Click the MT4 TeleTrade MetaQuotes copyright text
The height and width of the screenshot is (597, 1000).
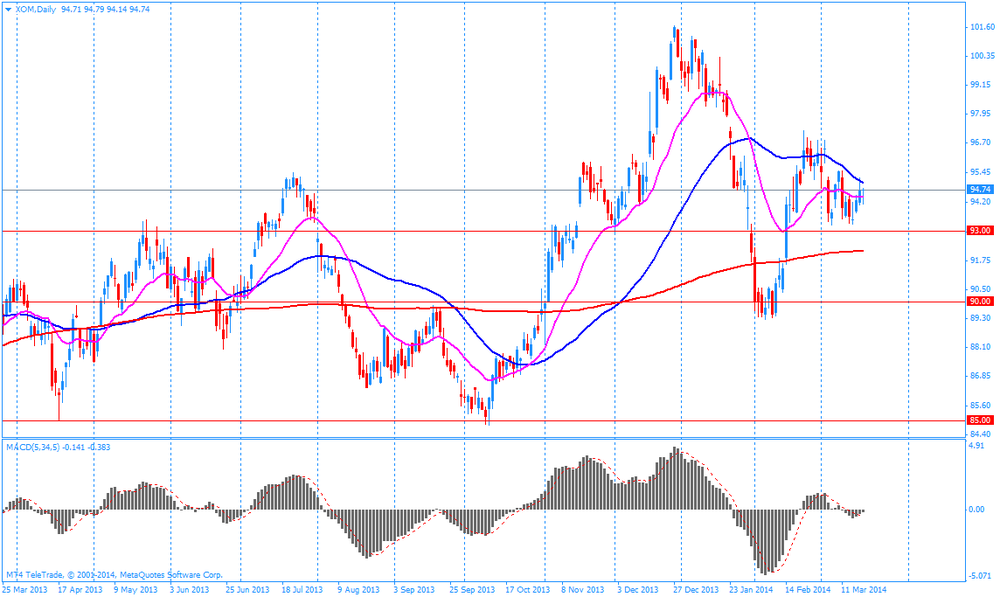[114, 575]
